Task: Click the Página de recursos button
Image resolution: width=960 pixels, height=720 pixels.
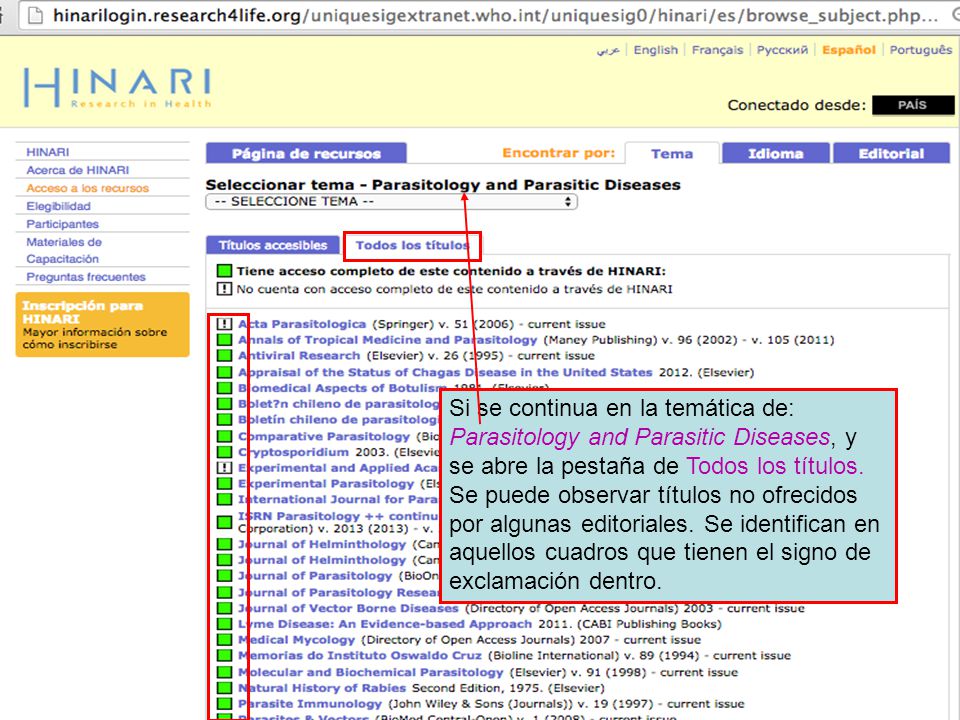Action: (x=306, y=153)
